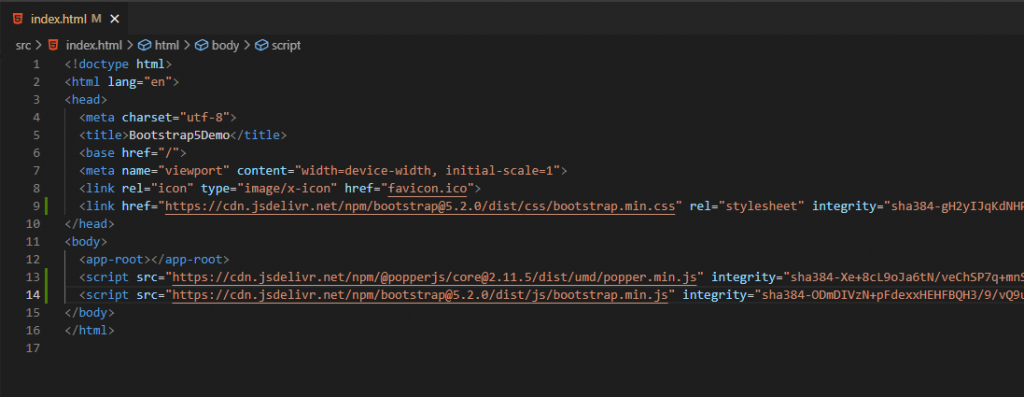
Task: Click line number 9 in gutter
Action: click(36, 206)
